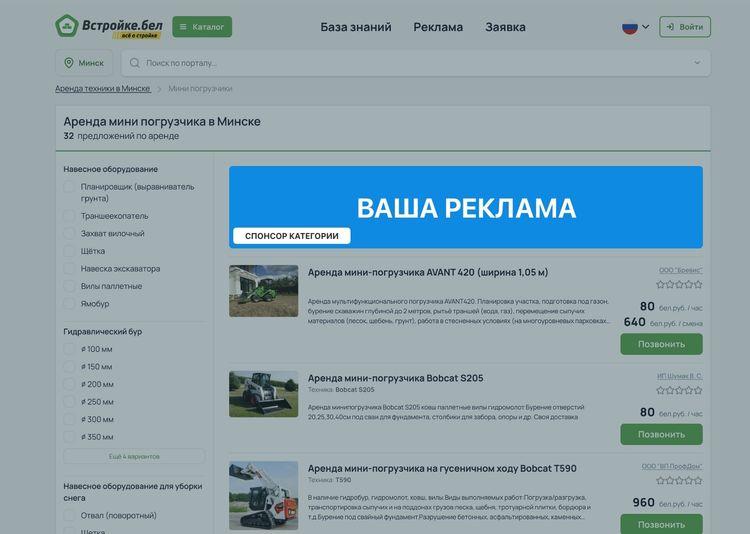Image resolution: width=750 pixels, height=534 pixels.
Task: Open the Bobcat S205 thumbnail image
Action: pos(264,394)
